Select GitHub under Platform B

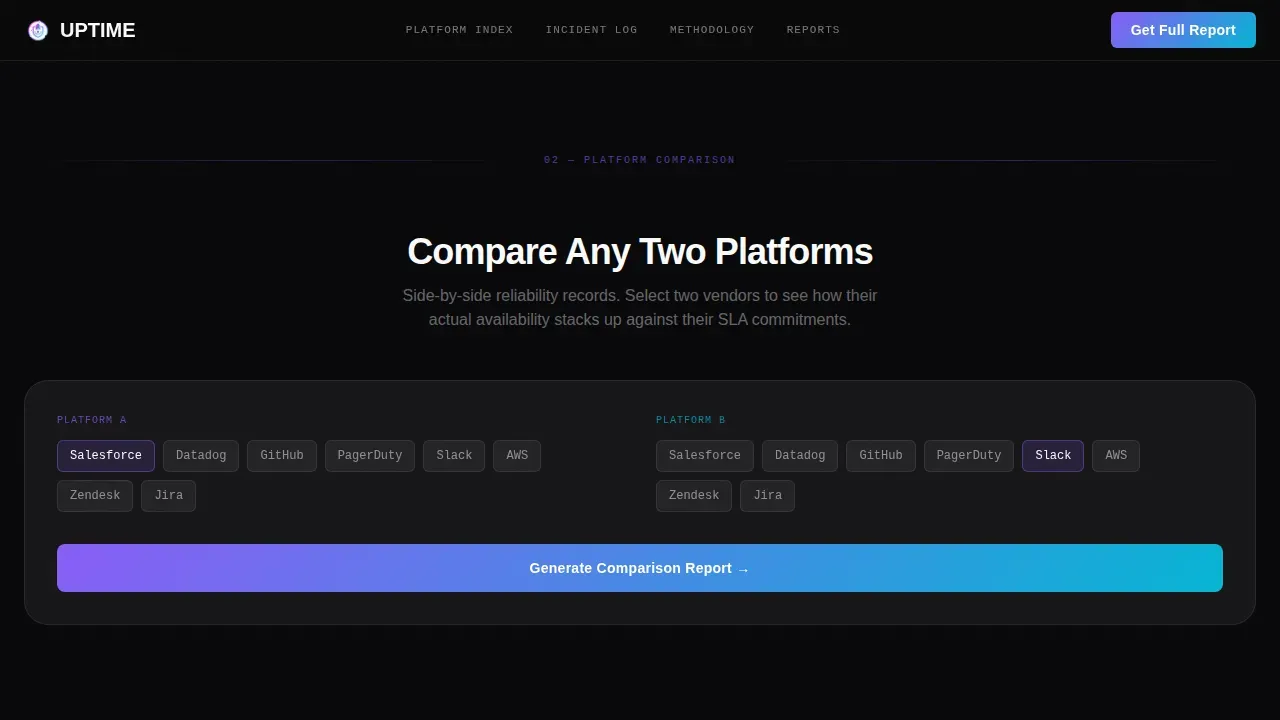coord(881,456)
